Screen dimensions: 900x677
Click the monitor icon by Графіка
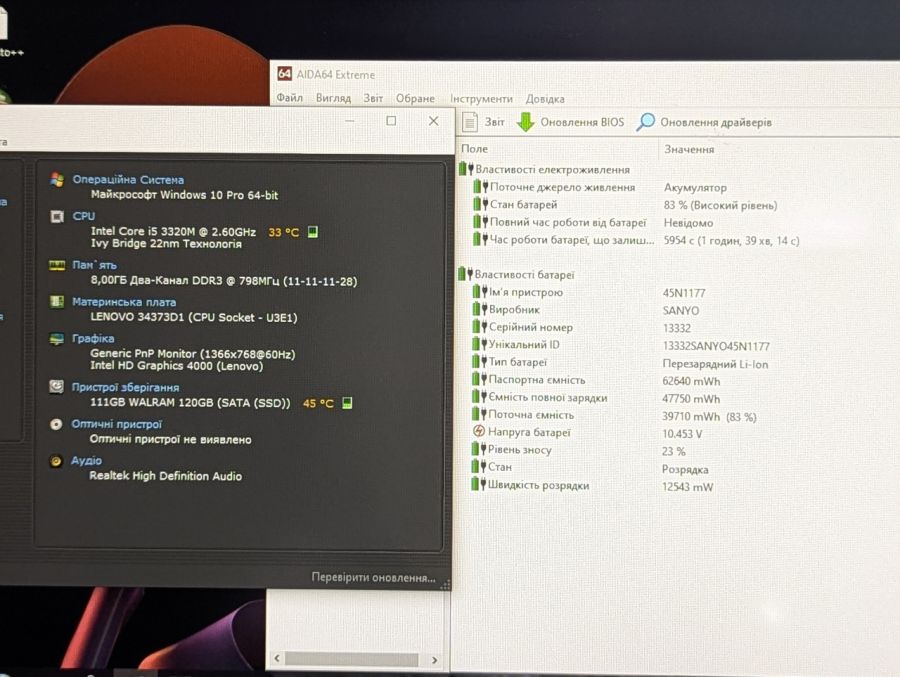pos(56,339)
